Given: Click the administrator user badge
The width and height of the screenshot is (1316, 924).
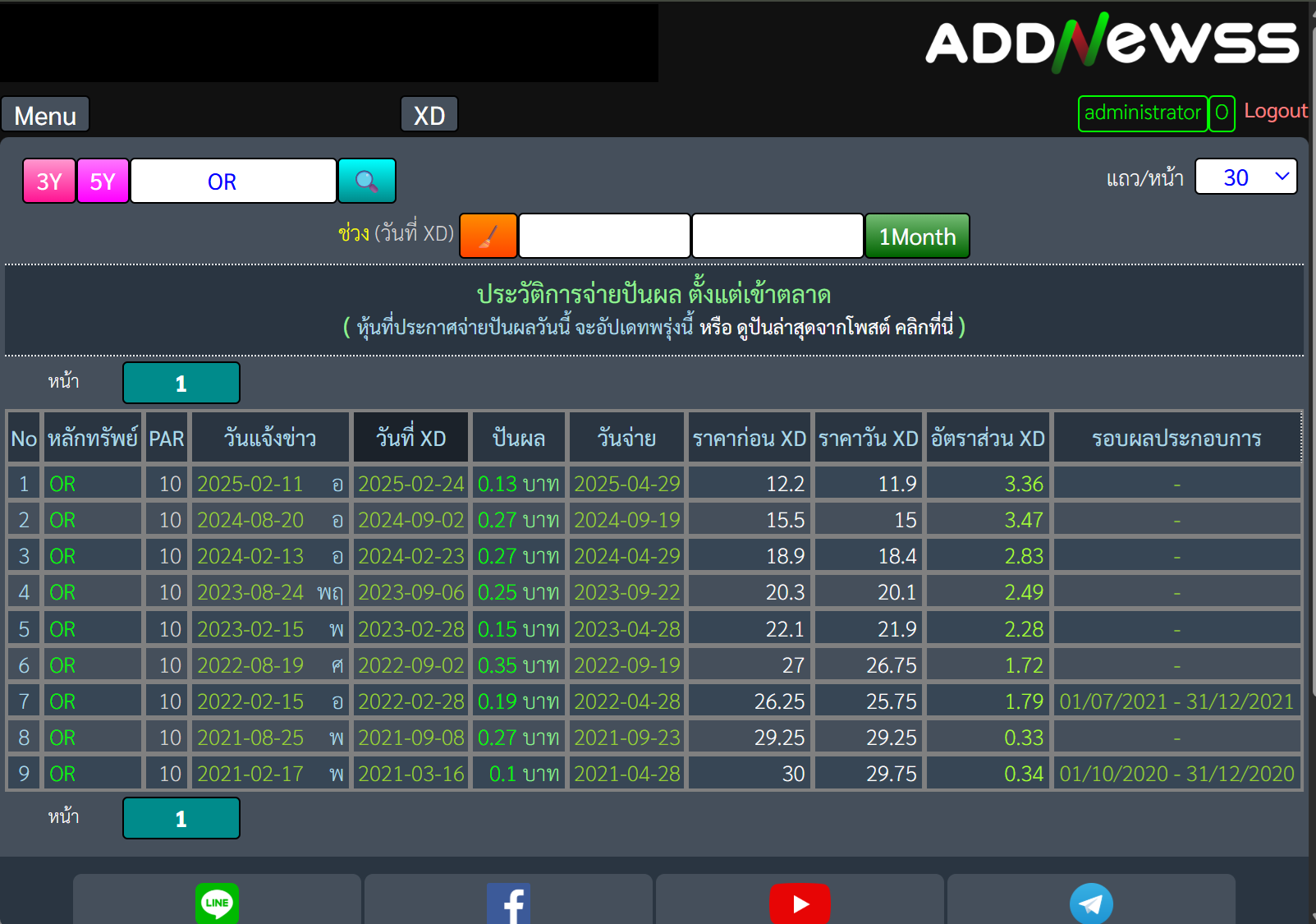Looking at the screenshot, I should pos(1143,113).
